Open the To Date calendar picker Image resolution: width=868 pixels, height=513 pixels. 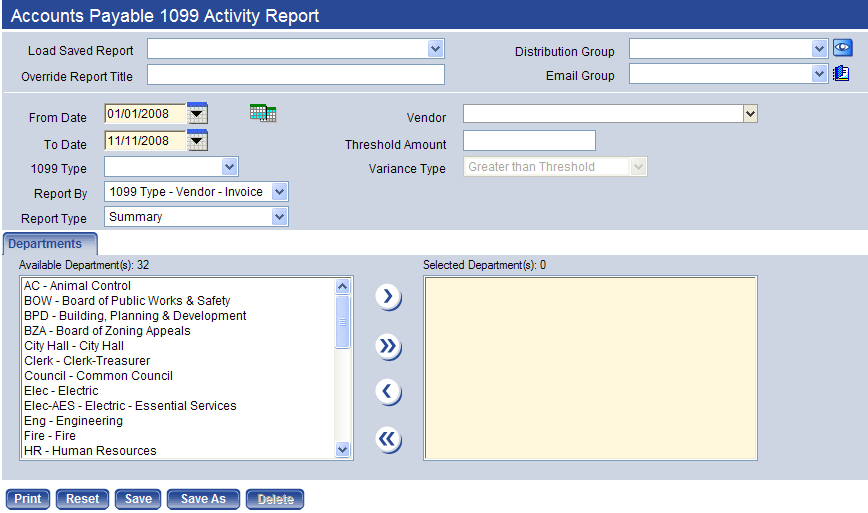(x=197, y=141)
